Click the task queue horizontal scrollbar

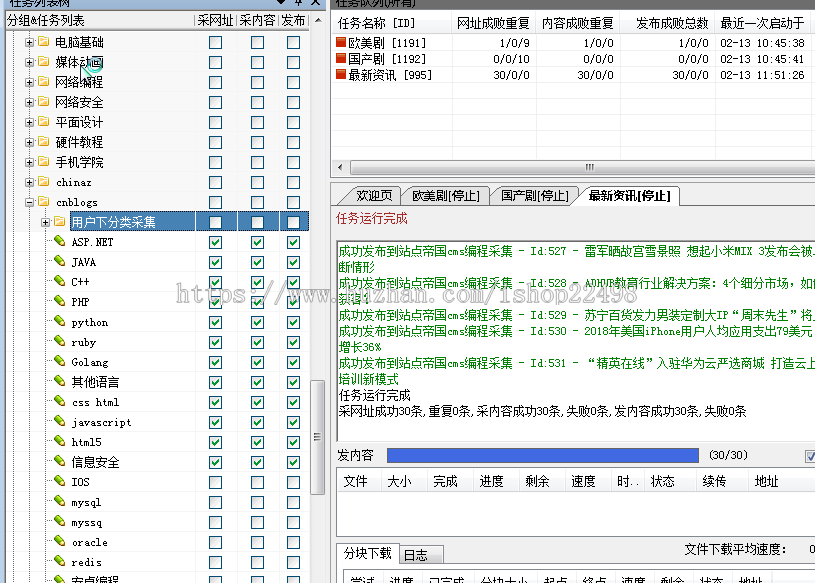(582, 167)
